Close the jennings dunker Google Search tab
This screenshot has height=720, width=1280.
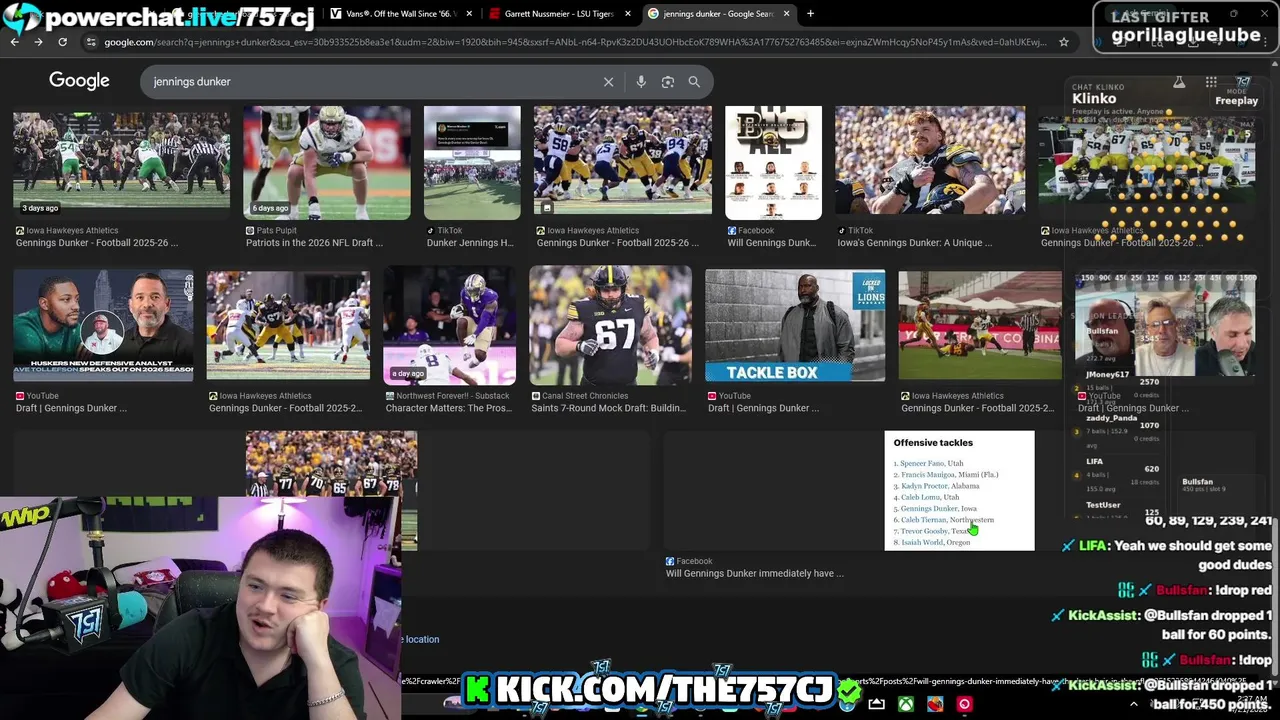[786, 14]
